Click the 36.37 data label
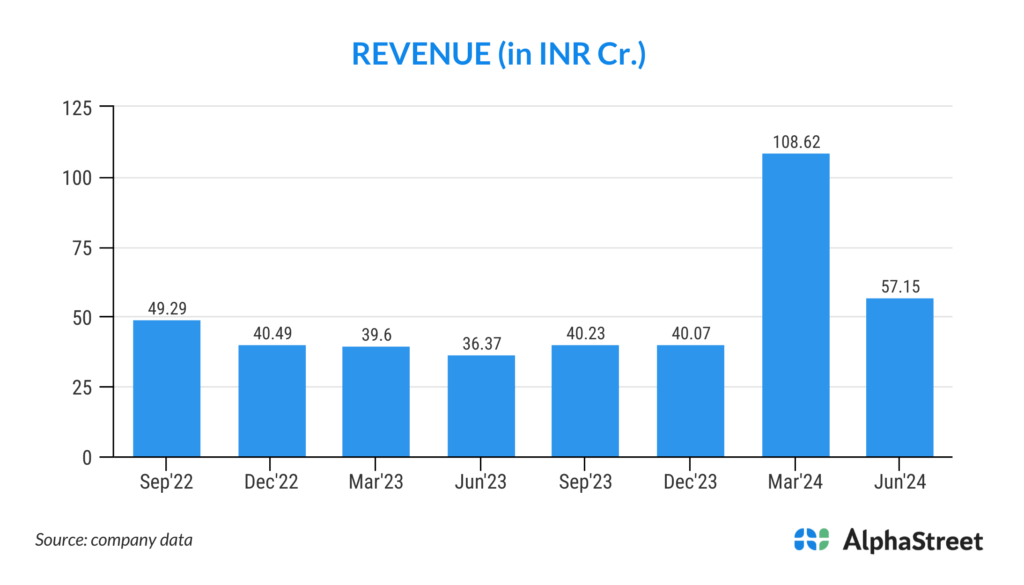 point(481,344)
